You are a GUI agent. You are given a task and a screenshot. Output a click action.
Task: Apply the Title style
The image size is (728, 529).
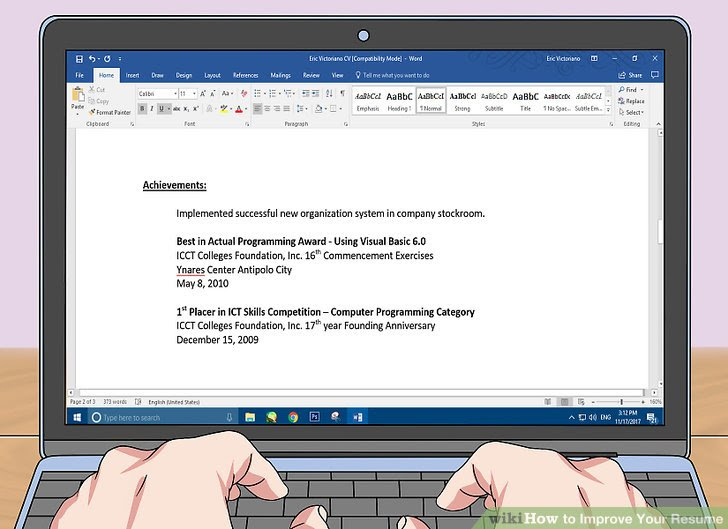[526, 101]
